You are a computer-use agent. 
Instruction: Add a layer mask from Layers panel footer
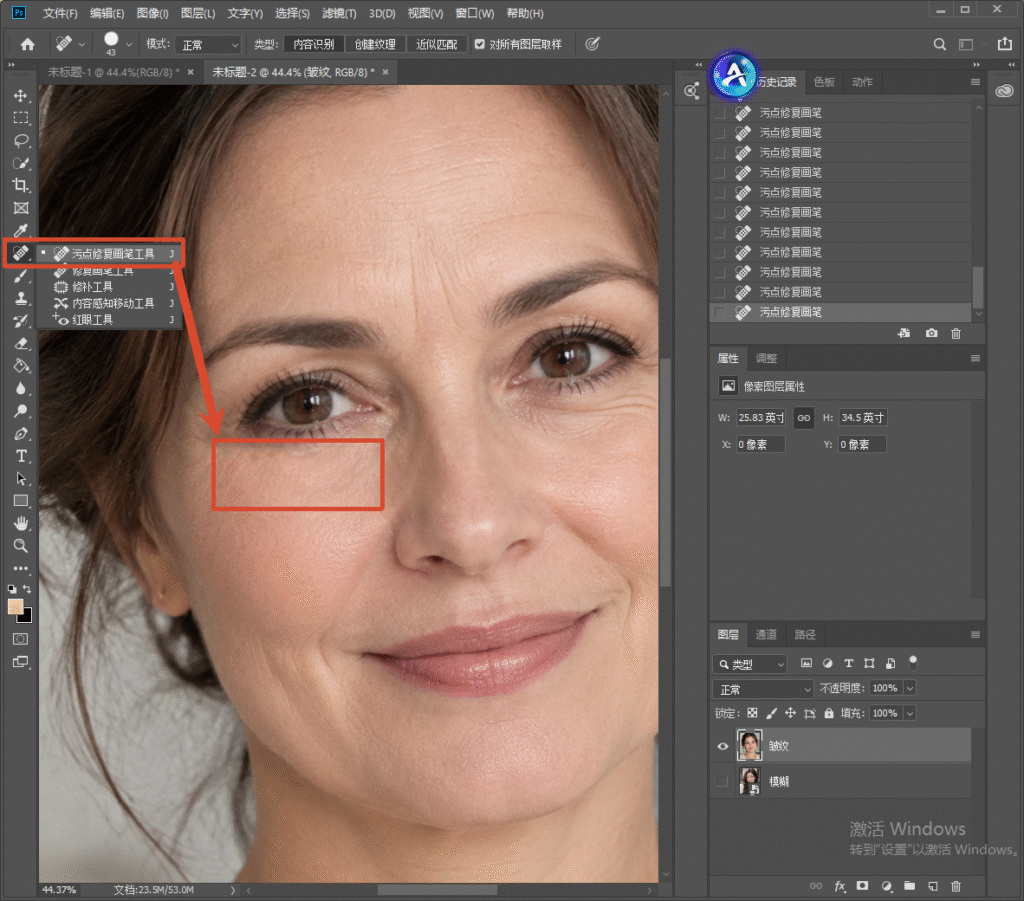coord(863,886)
